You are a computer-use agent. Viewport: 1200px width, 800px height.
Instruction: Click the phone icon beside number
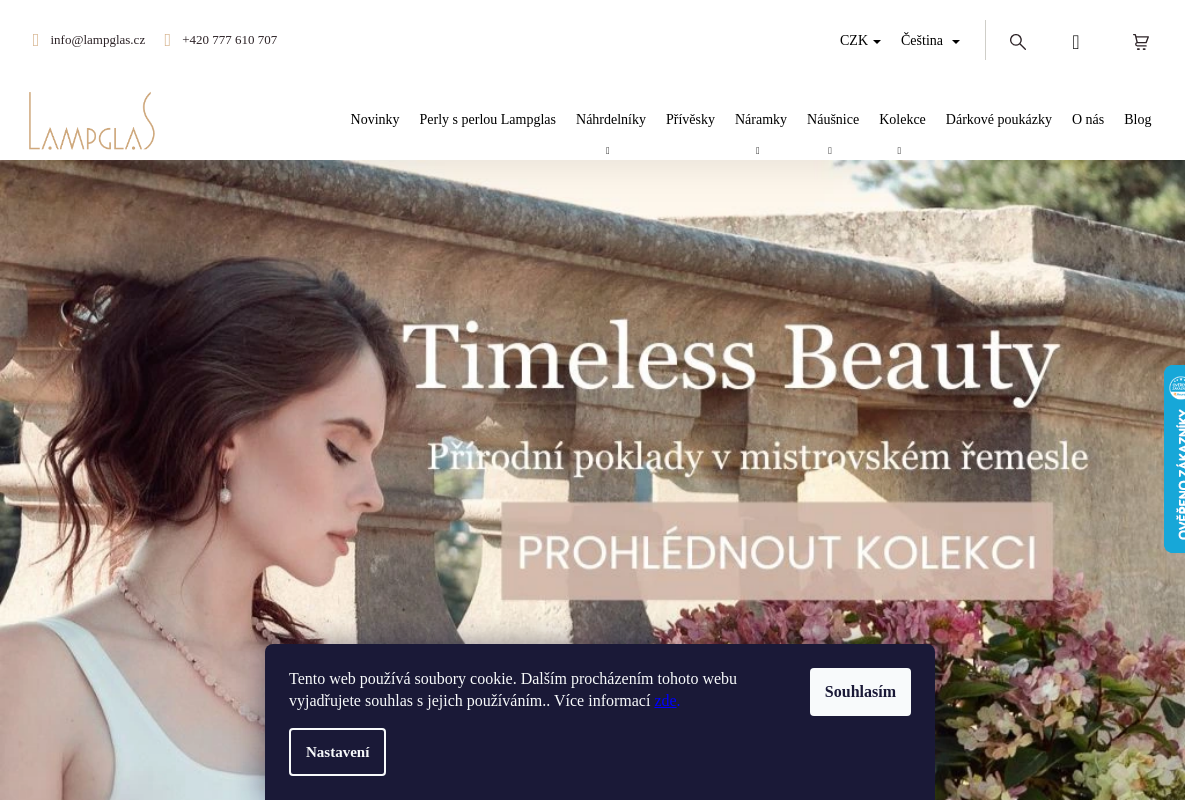(168, 40)
